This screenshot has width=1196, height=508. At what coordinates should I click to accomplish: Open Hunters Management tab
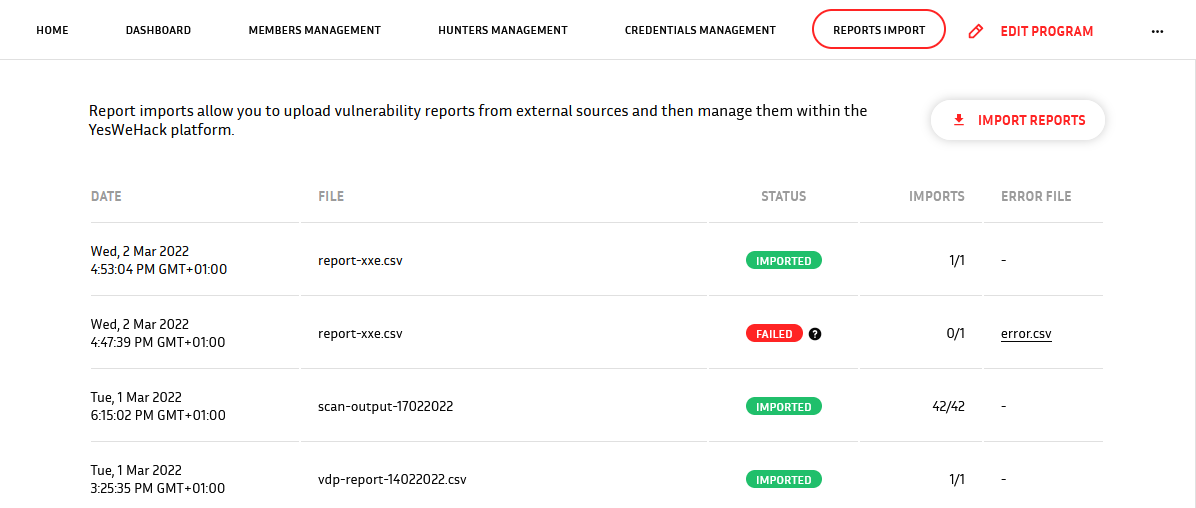point(503,31)
